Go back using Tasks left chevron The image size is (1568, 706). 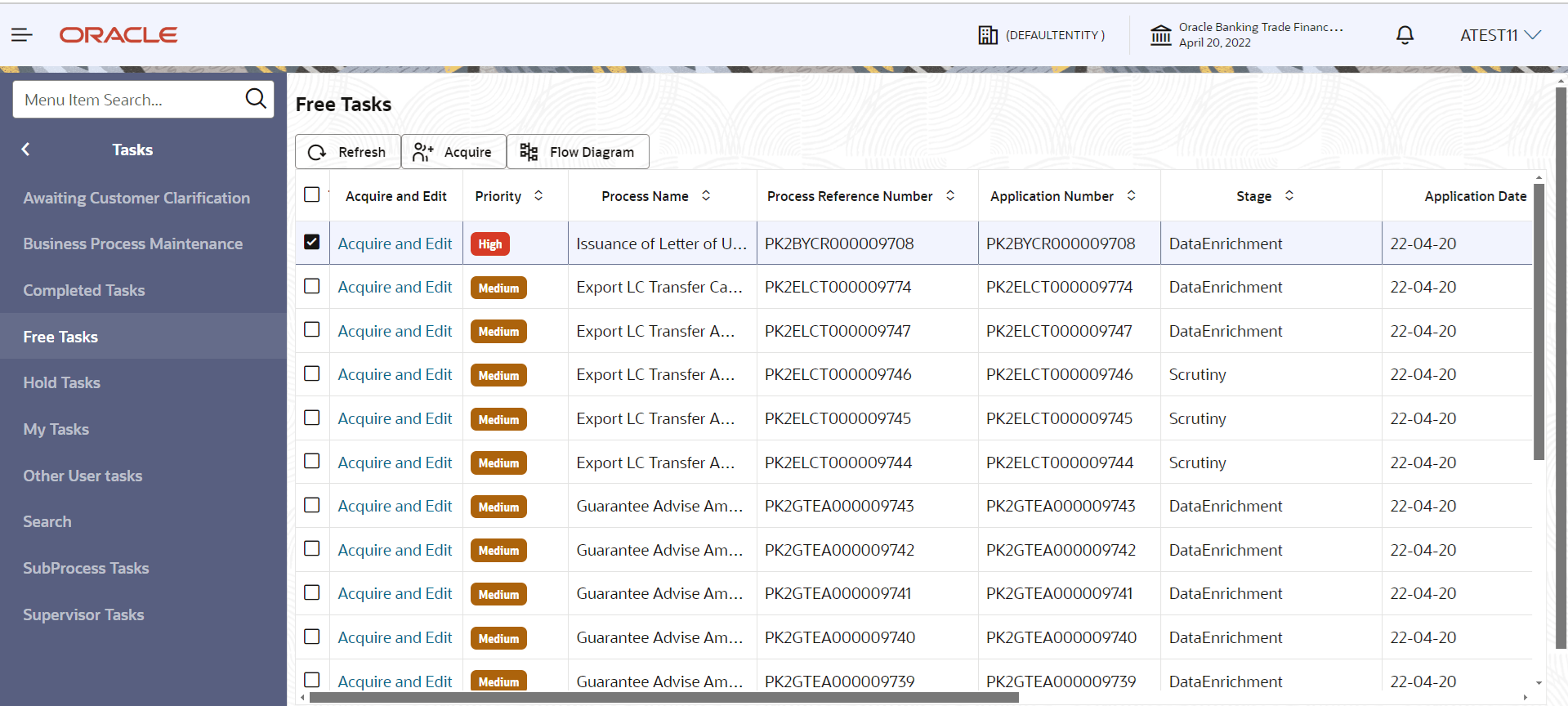click(26, 150)
